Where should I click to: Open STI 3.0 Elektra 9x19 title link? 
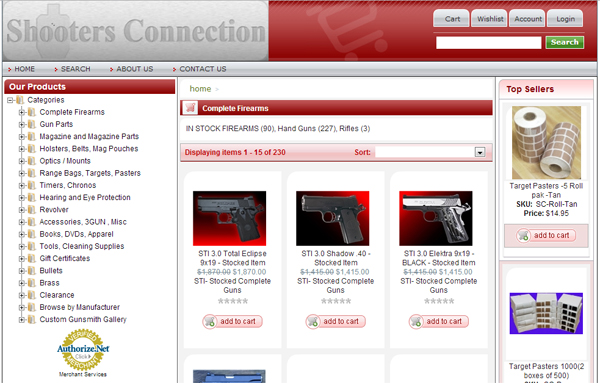(439, 258)
